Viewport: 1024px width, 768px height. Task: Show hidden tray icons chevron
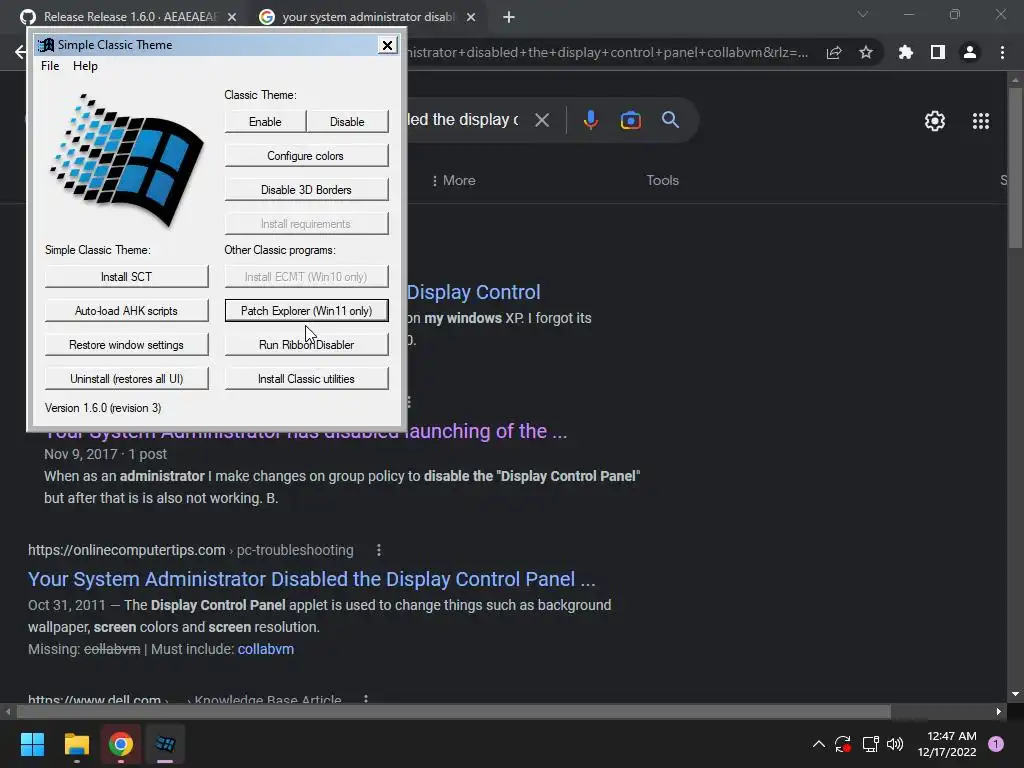(x=818, y=744)
